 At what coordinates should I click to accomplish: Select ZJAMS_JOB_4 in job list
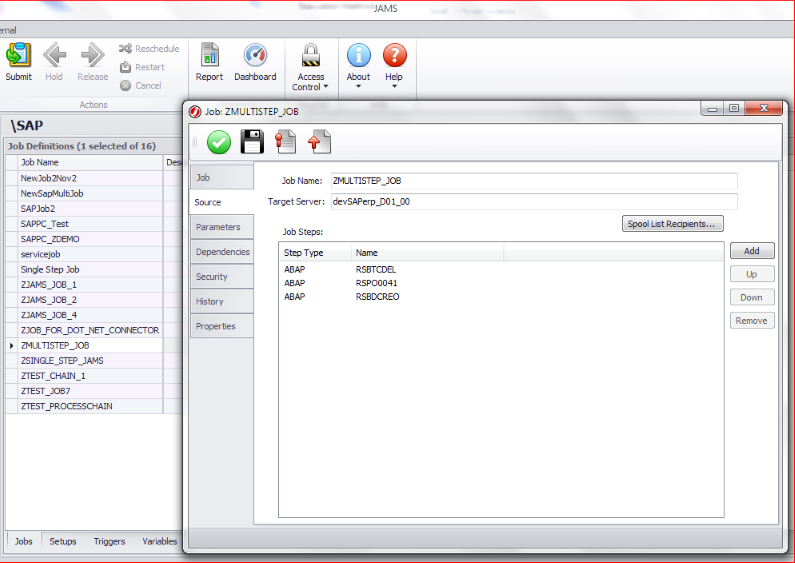pos(90,315)
